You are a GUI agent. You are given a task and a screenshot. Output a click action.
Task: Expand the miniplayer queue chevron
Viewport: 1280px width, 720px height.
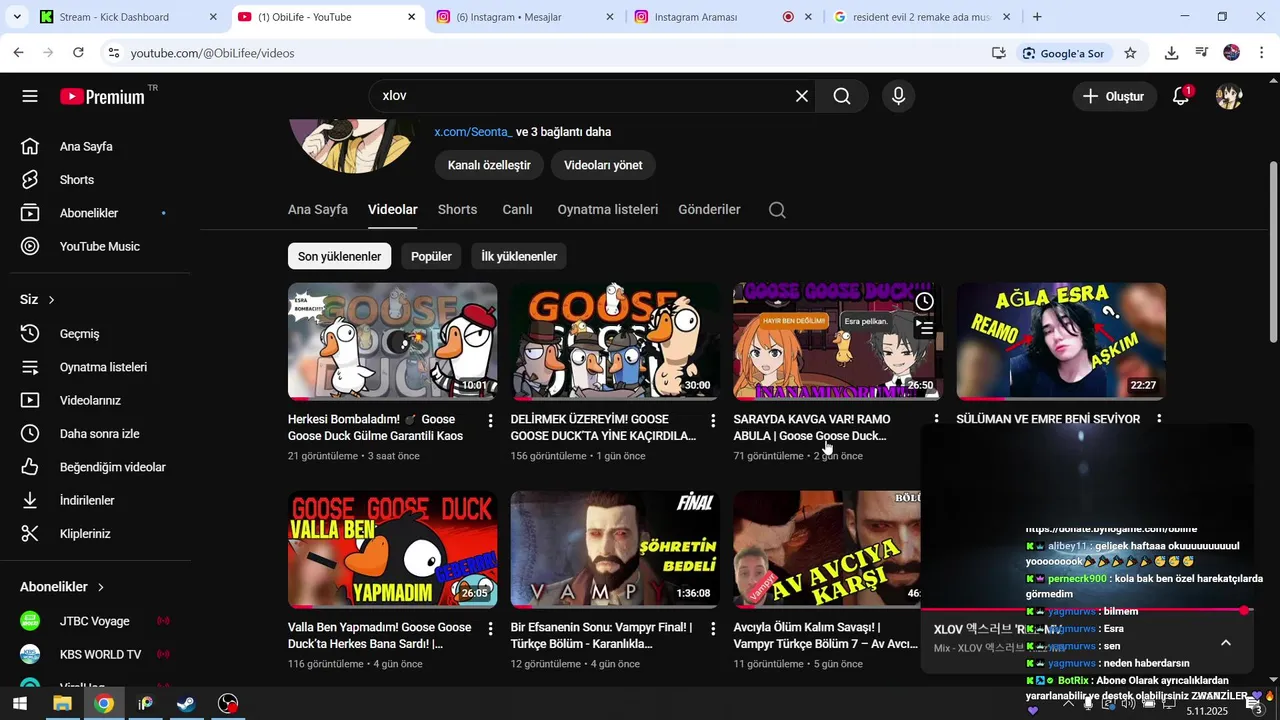point(1226,643)
